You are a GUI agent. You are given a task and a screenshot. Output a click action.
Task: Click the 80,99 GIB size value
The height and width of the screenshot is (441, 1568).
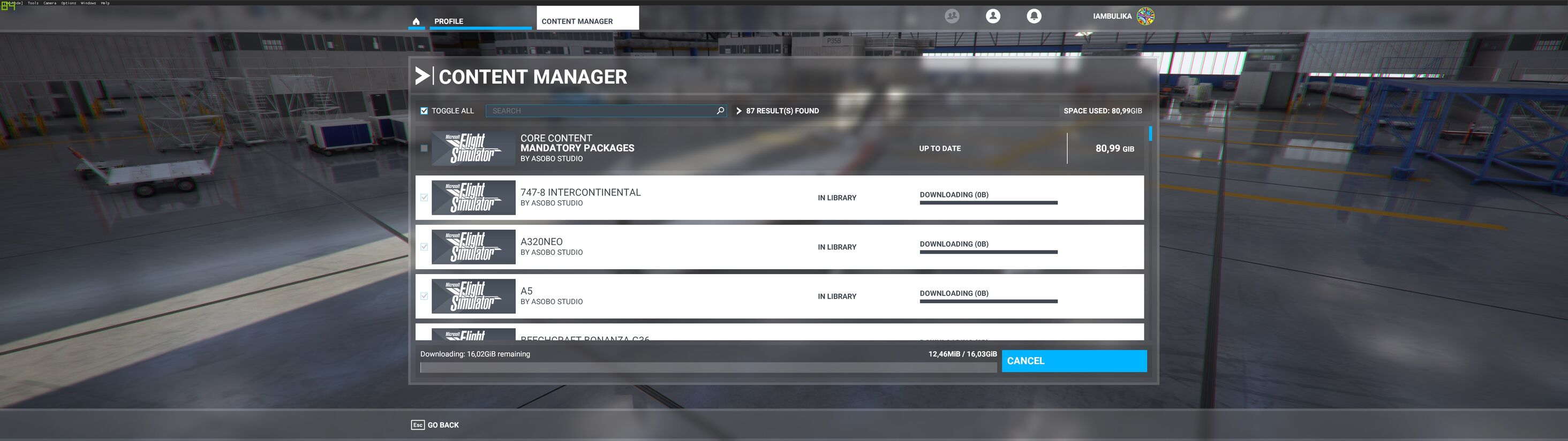point(1114,148)
